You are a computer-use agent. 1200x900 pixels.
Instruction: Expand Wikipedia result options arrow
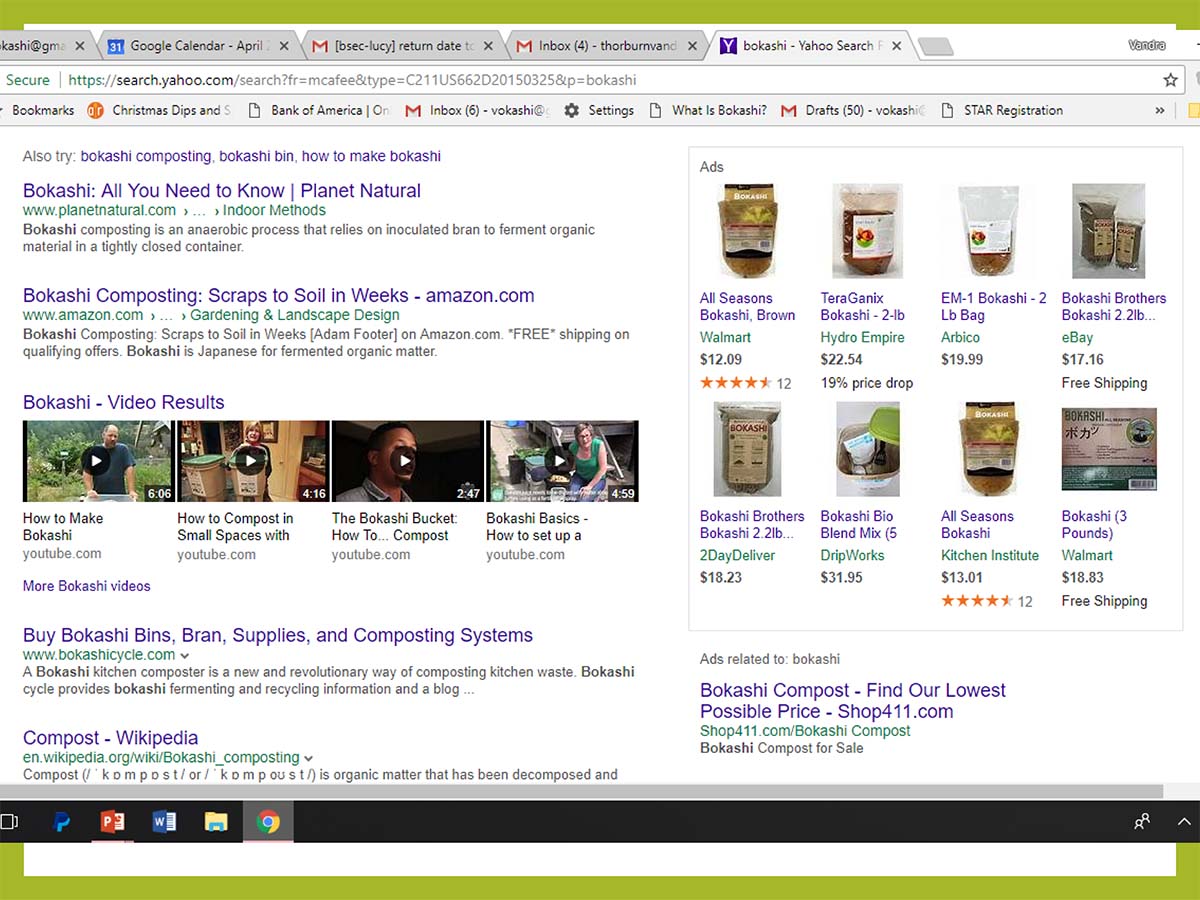309,758
